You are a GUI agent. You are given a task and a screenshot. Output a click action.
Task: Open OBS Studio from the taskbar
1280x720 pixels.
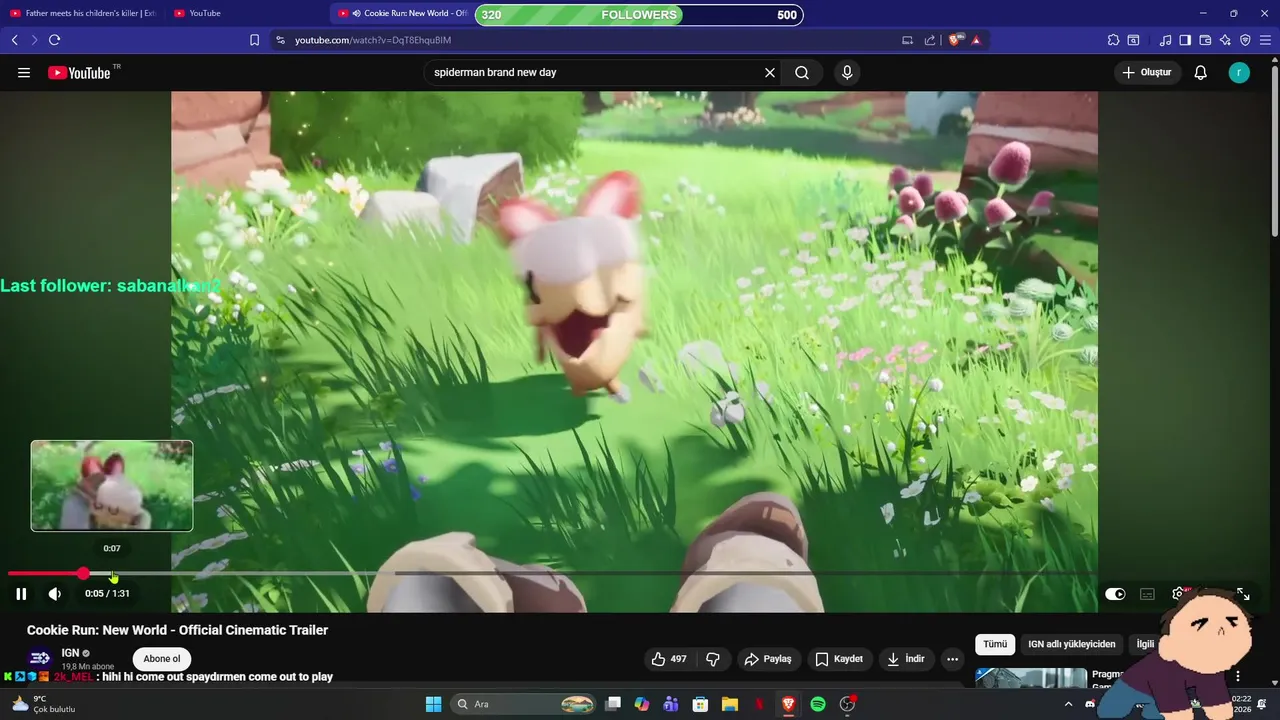[x=848, y=704]
